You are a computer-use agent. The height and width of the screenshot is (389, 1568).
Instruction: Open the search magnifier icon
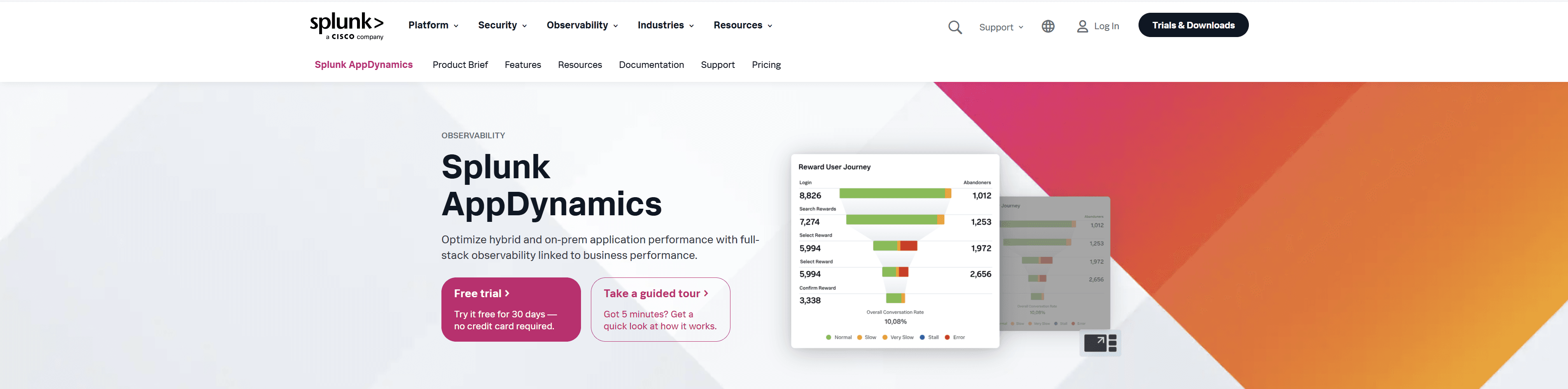point(955,28)
